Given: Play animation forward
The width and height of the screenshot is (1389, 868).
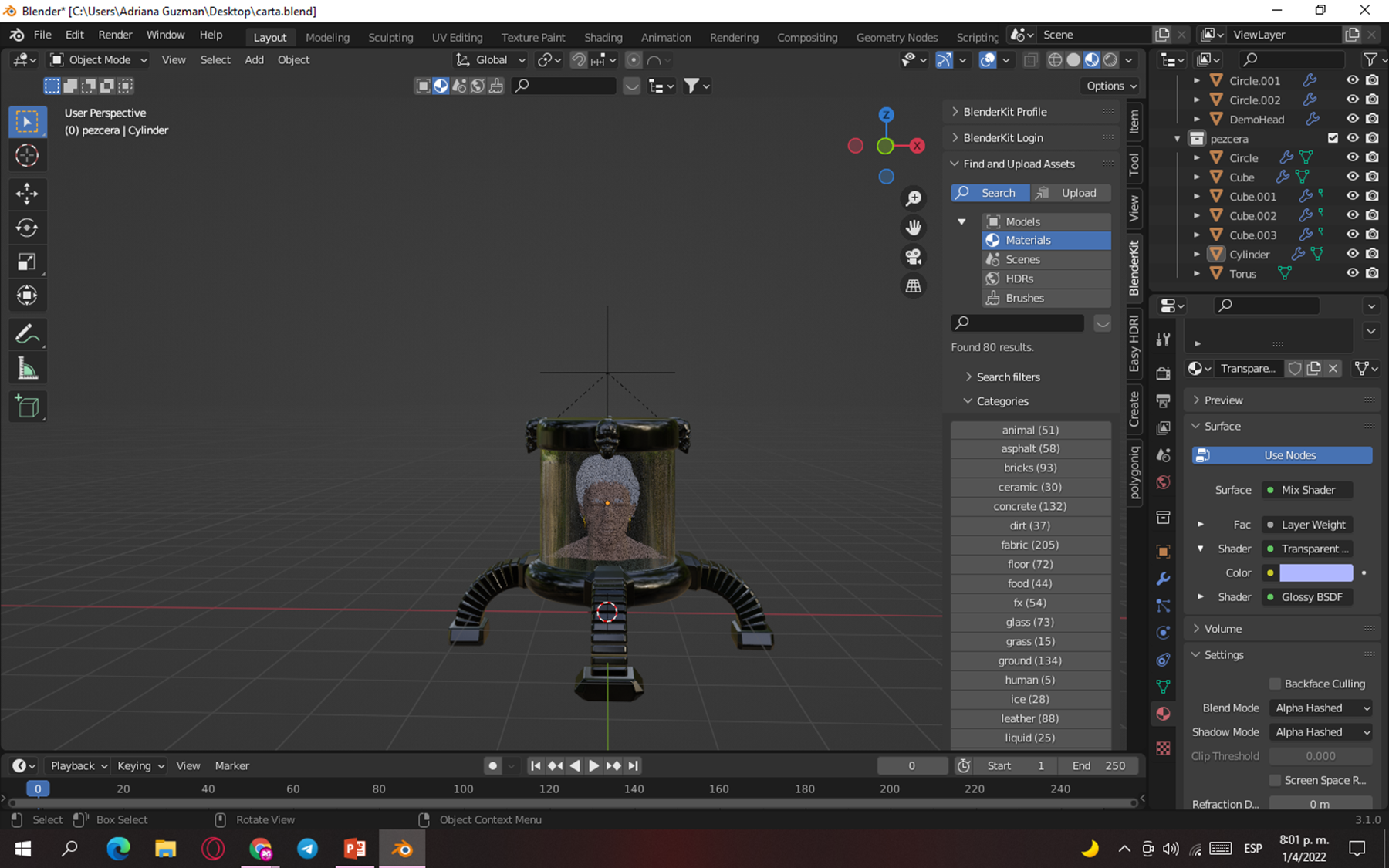Looking at the screenshot, I should [x=593, y=765].
